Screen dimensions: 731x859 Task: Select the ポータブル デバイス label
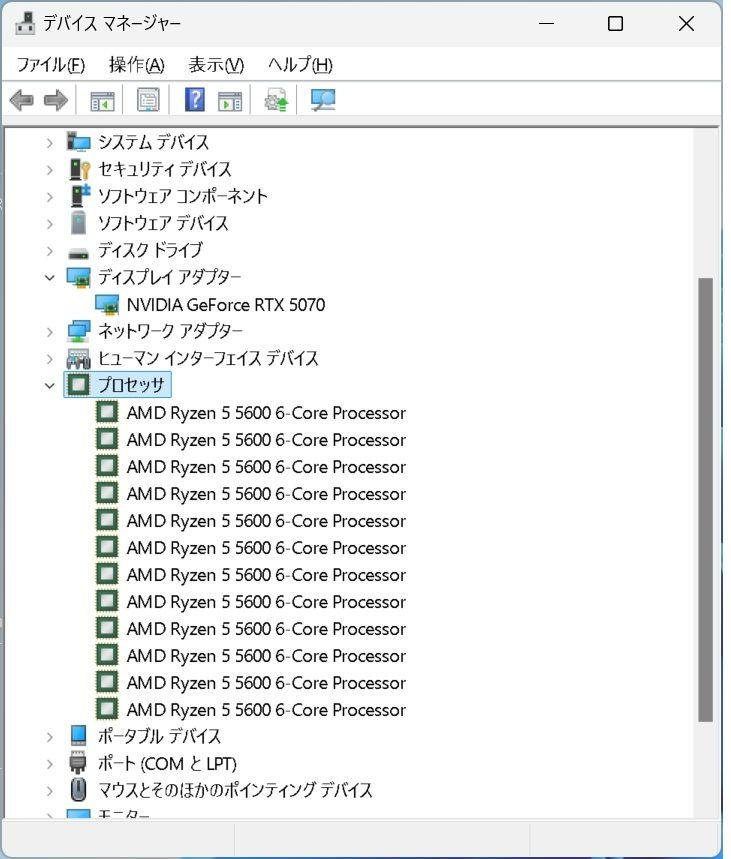coord(159,736)
